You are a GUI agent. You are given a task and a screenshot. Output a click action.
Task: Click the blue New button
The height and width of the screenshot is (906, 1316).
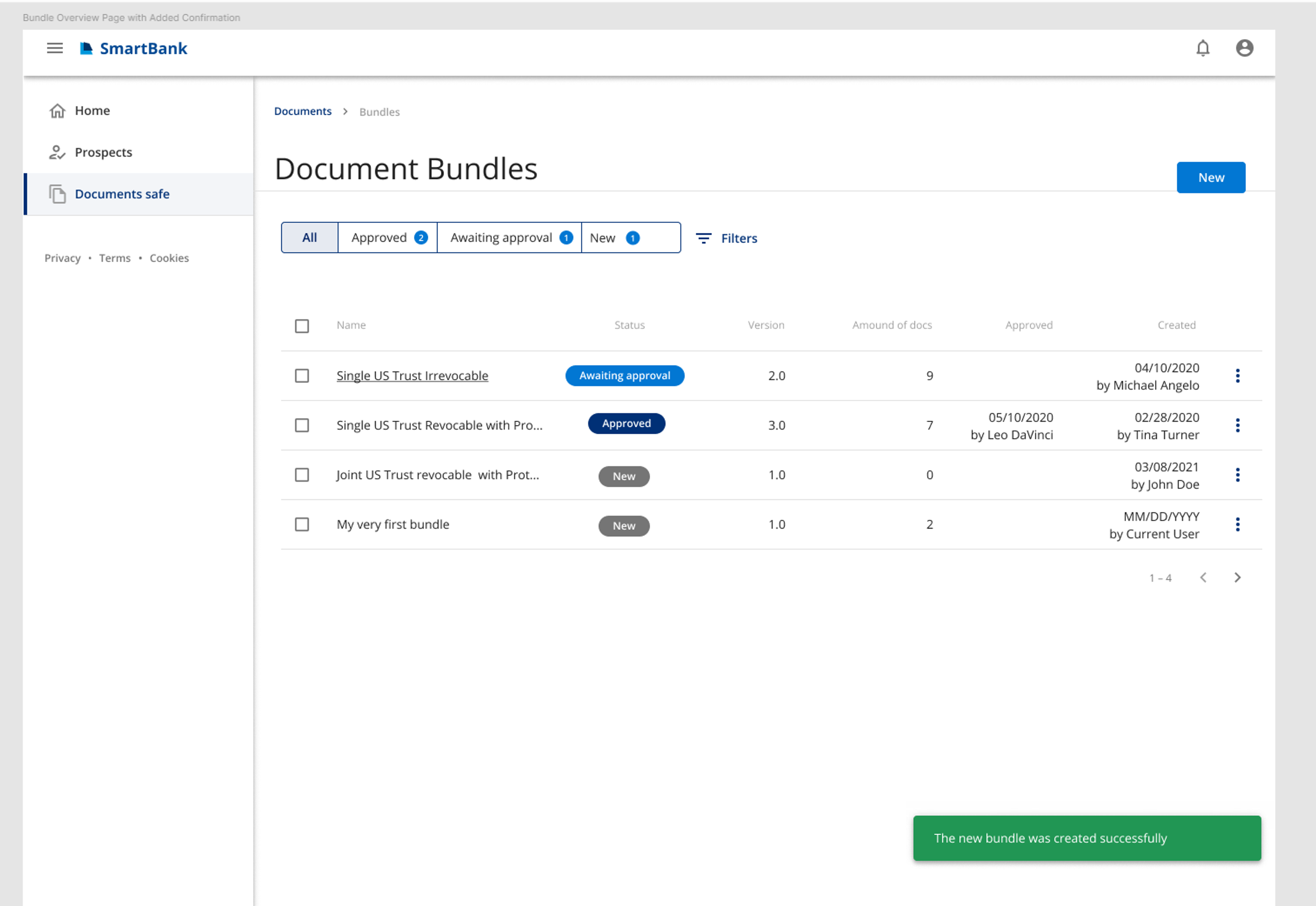(x=1210, y=178)
